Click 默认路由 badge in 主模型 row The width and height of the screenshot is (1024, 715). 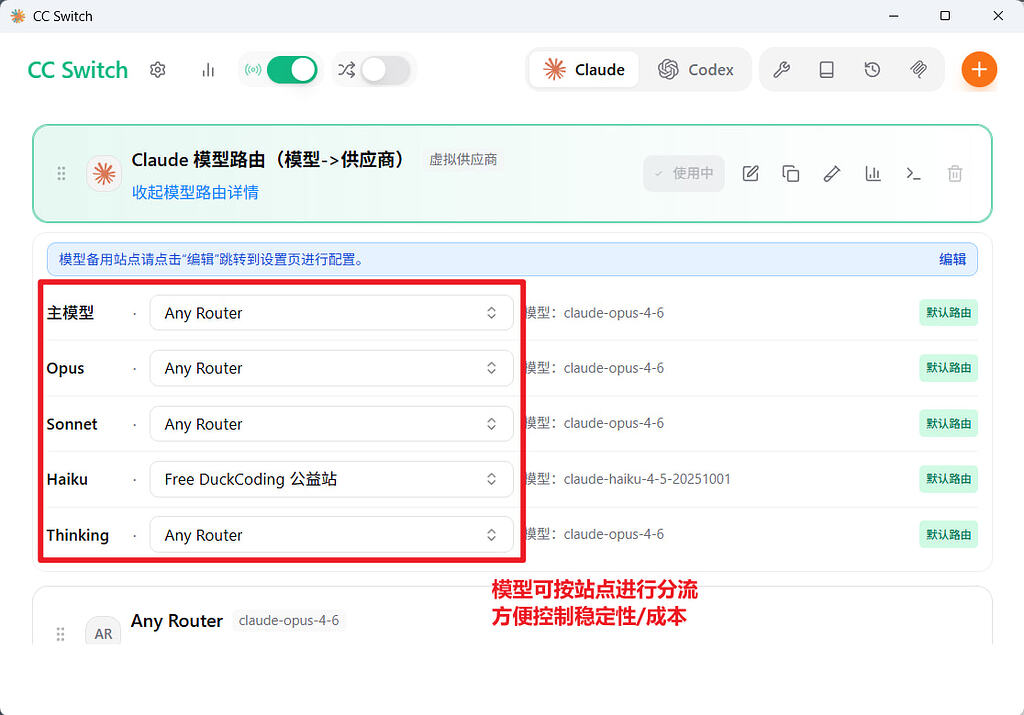point(948,313)
